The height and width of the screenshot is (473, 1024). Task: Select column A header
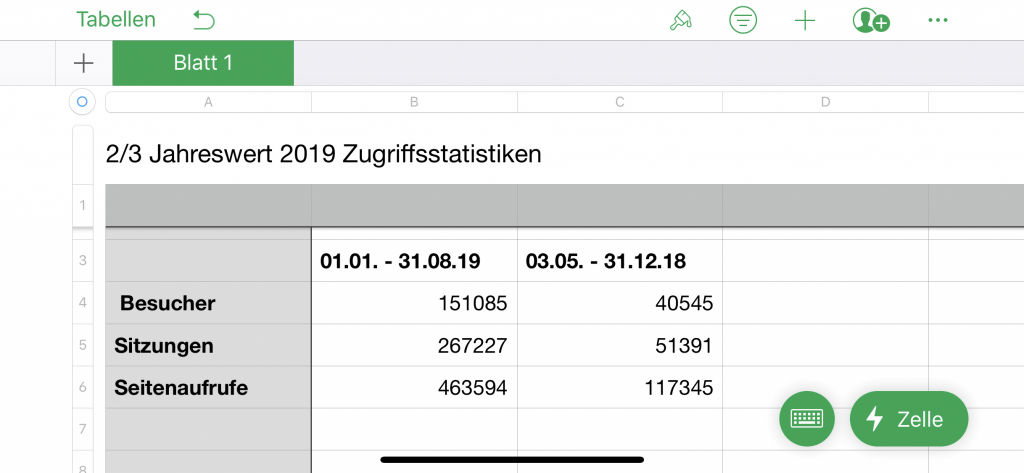pos(208,102)
